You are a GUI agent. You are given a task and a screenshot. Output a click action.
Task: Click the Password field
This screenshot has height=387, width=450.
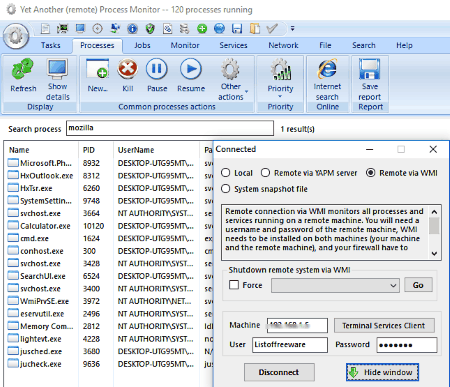pyautogui.click(x=407, y=345)
